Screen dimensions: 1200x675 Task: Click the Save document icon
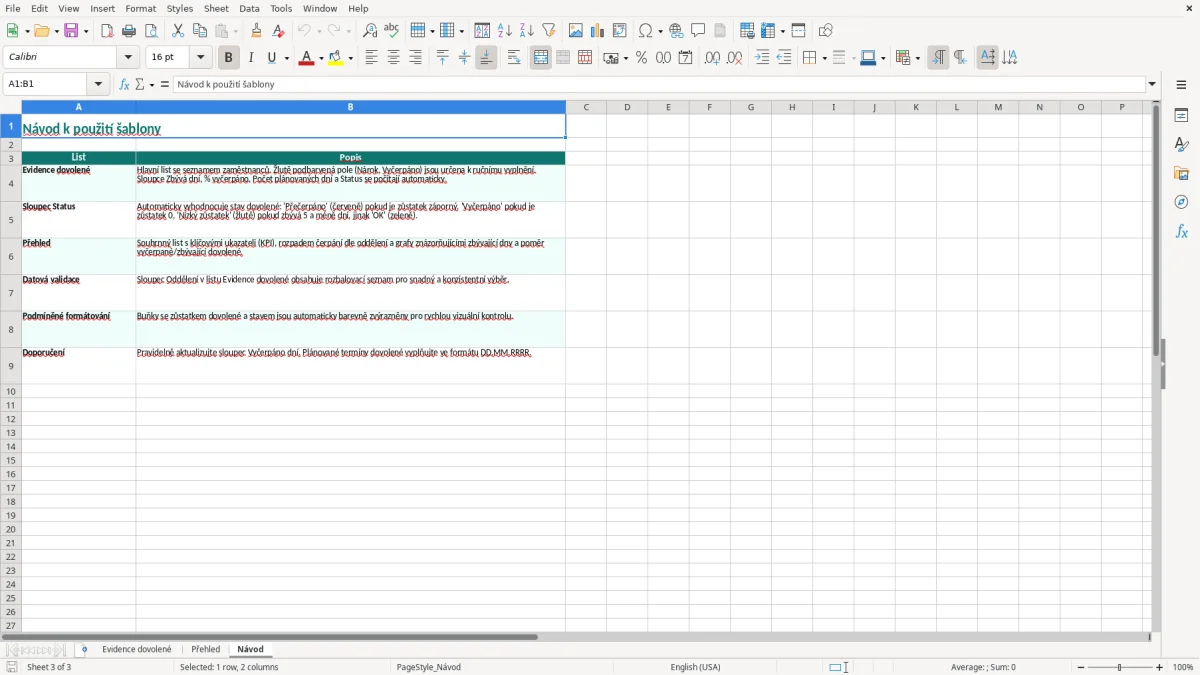(x=71, y=31)
